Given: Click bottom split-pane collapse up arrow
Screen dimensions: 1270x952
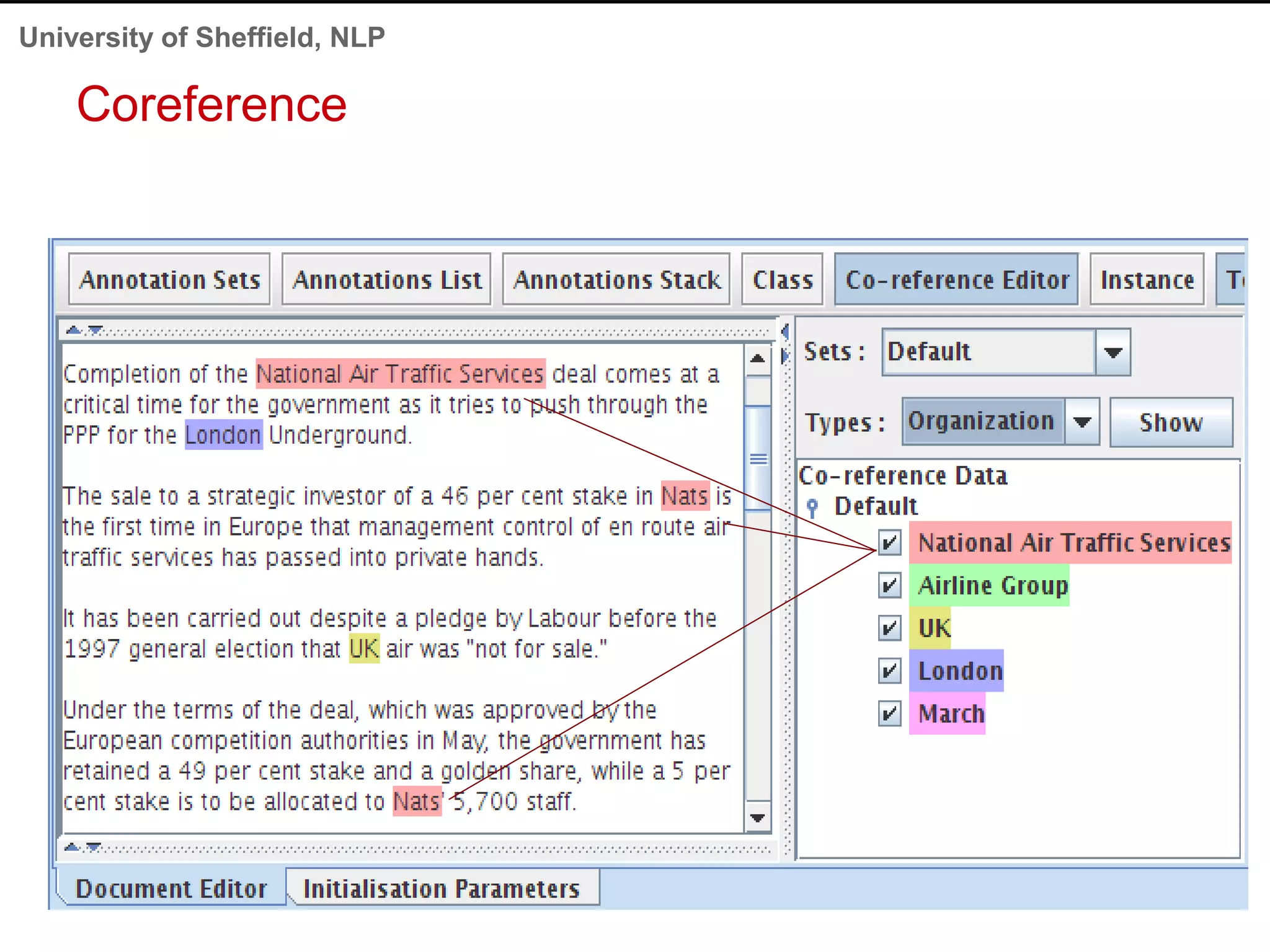Looking at the screenshot, I should [x=73, y=847].
